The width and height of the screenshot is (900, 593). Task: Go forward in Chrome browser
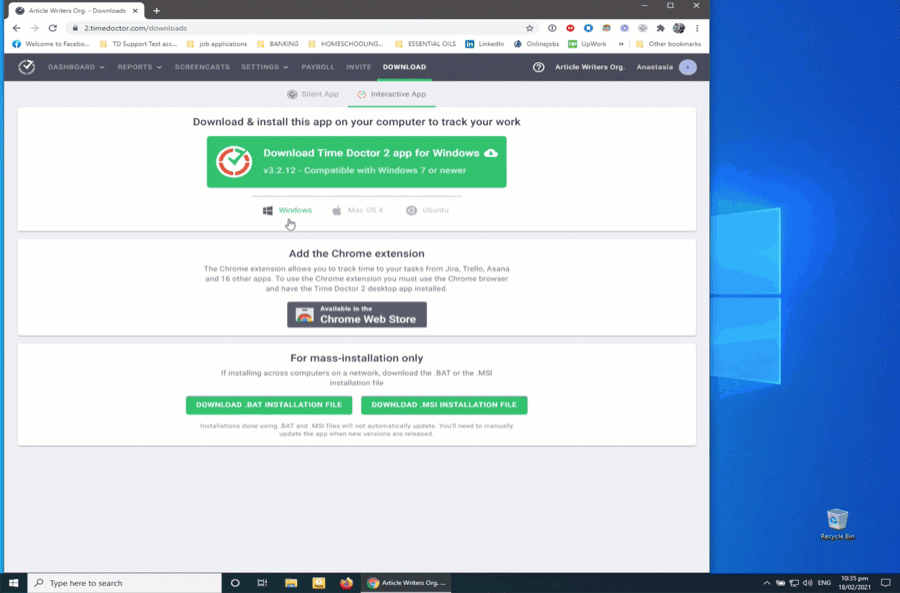pos(34,28)
